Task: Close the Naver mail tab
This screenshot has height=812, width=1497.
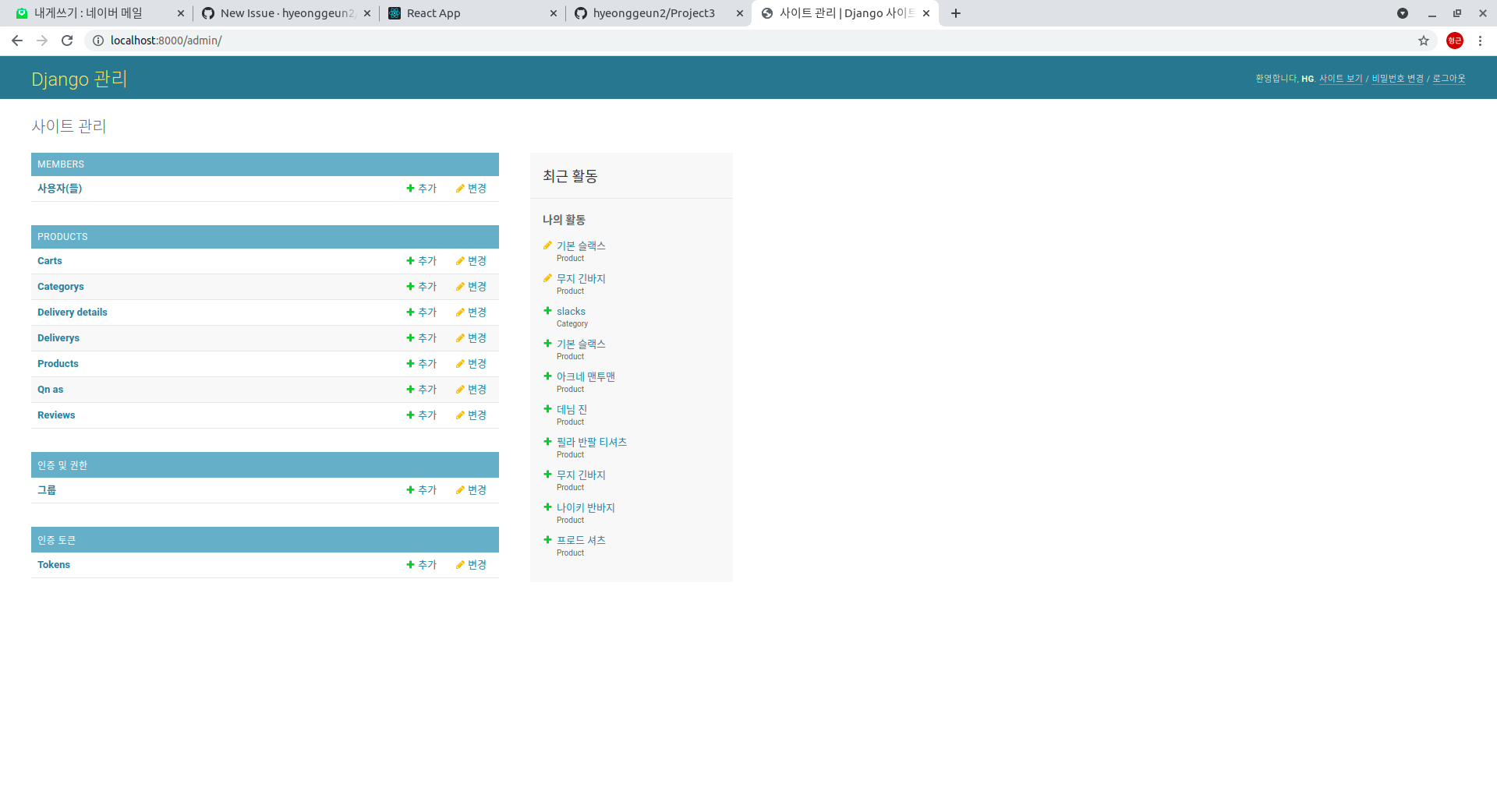Action: click(181, 13)
